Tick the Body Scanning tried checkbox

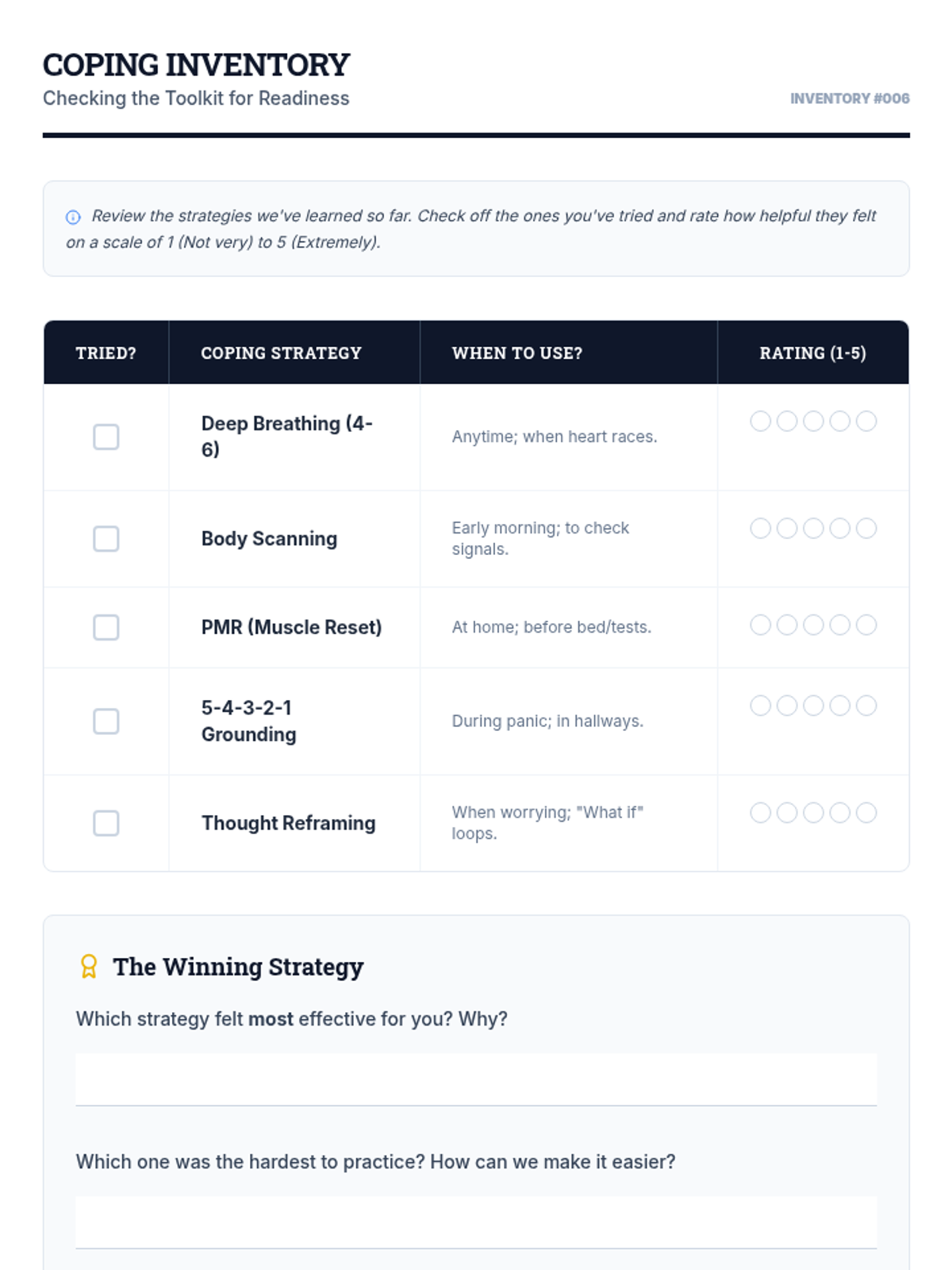106,539
